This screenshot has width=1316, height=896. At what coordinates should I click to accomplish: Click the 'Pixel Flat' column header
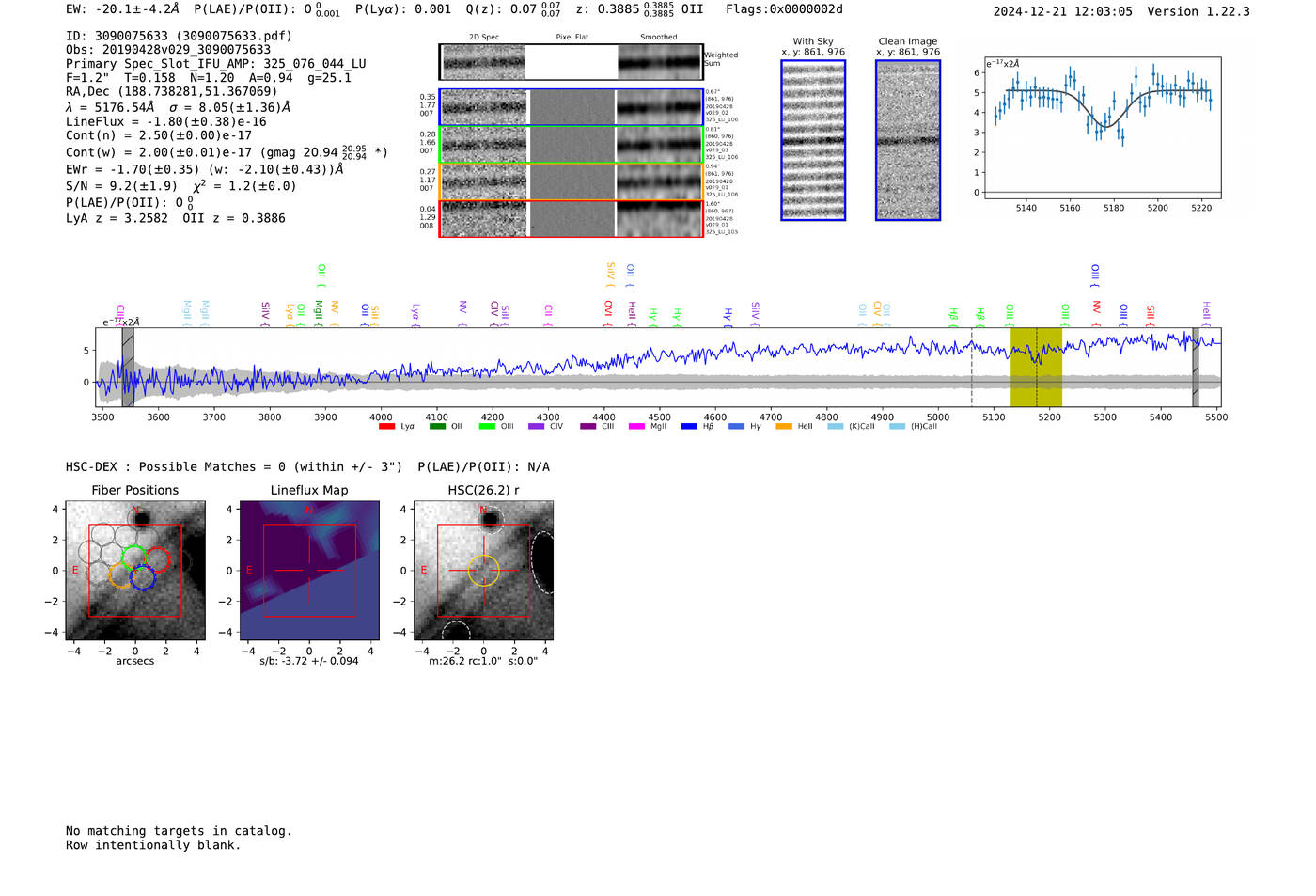[572, 37]
